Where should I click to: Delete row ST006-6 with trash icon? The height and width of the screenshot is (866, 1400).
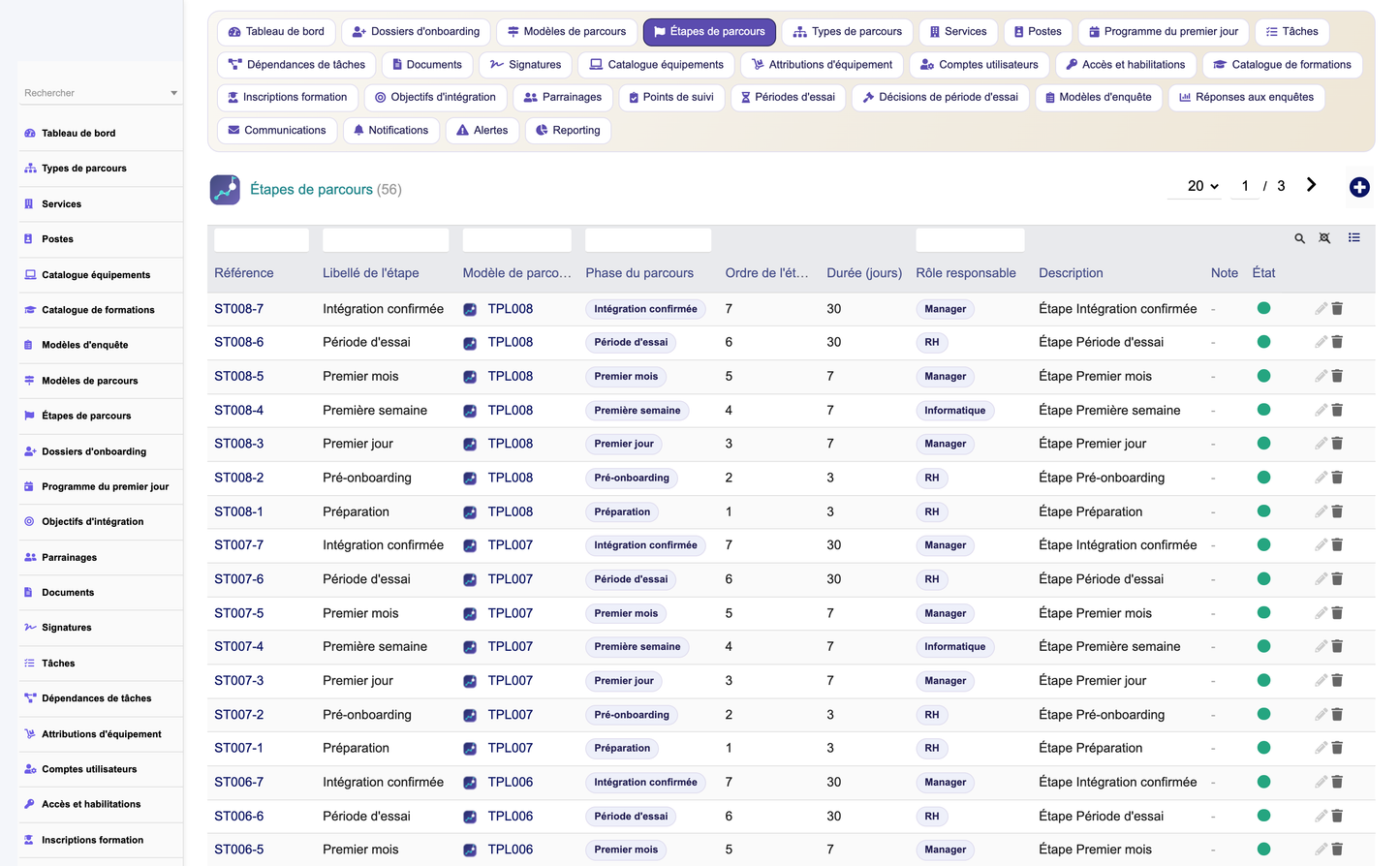[1337, 816]
